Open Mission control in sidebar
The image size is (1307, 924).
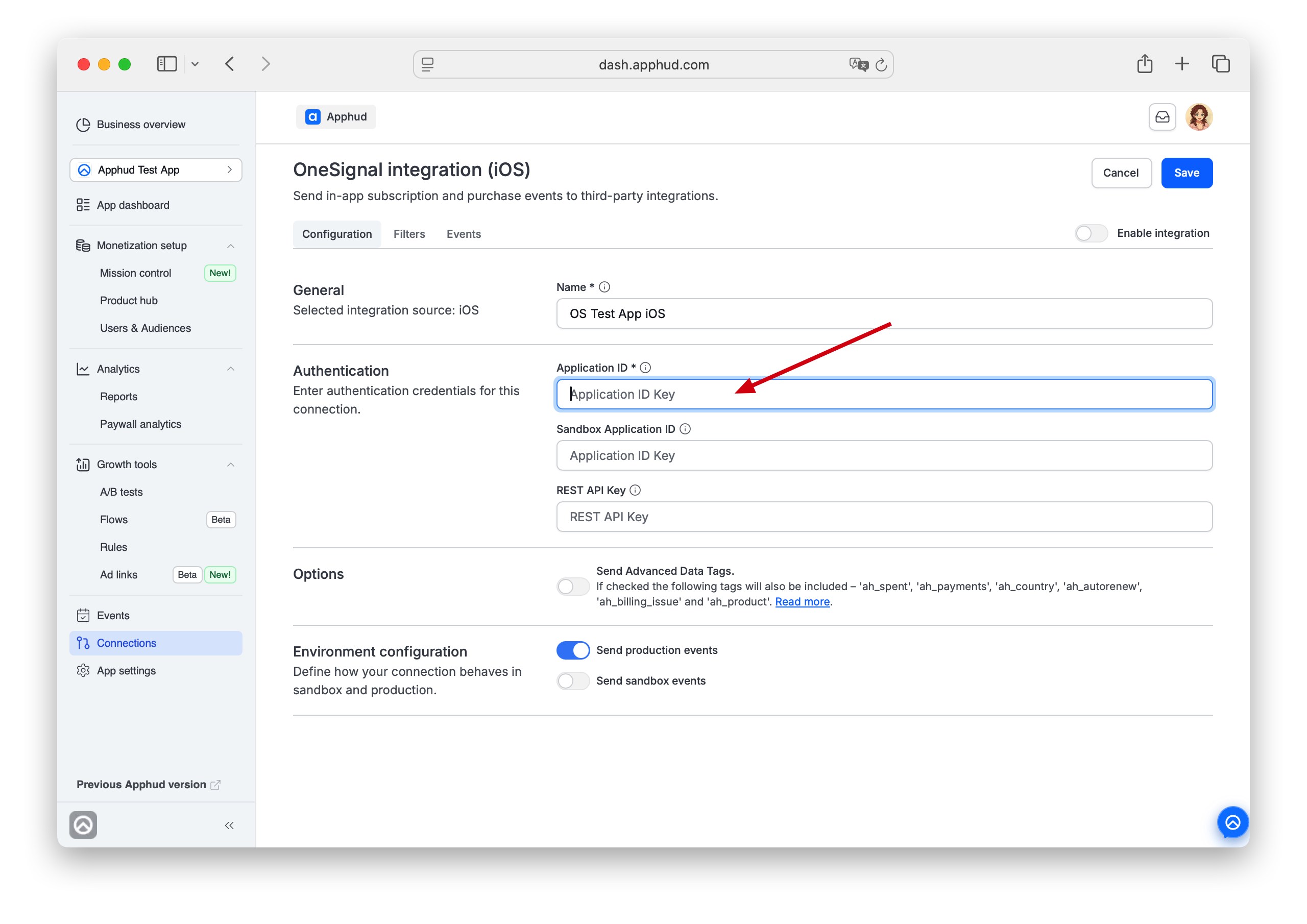tap(135, 273)
